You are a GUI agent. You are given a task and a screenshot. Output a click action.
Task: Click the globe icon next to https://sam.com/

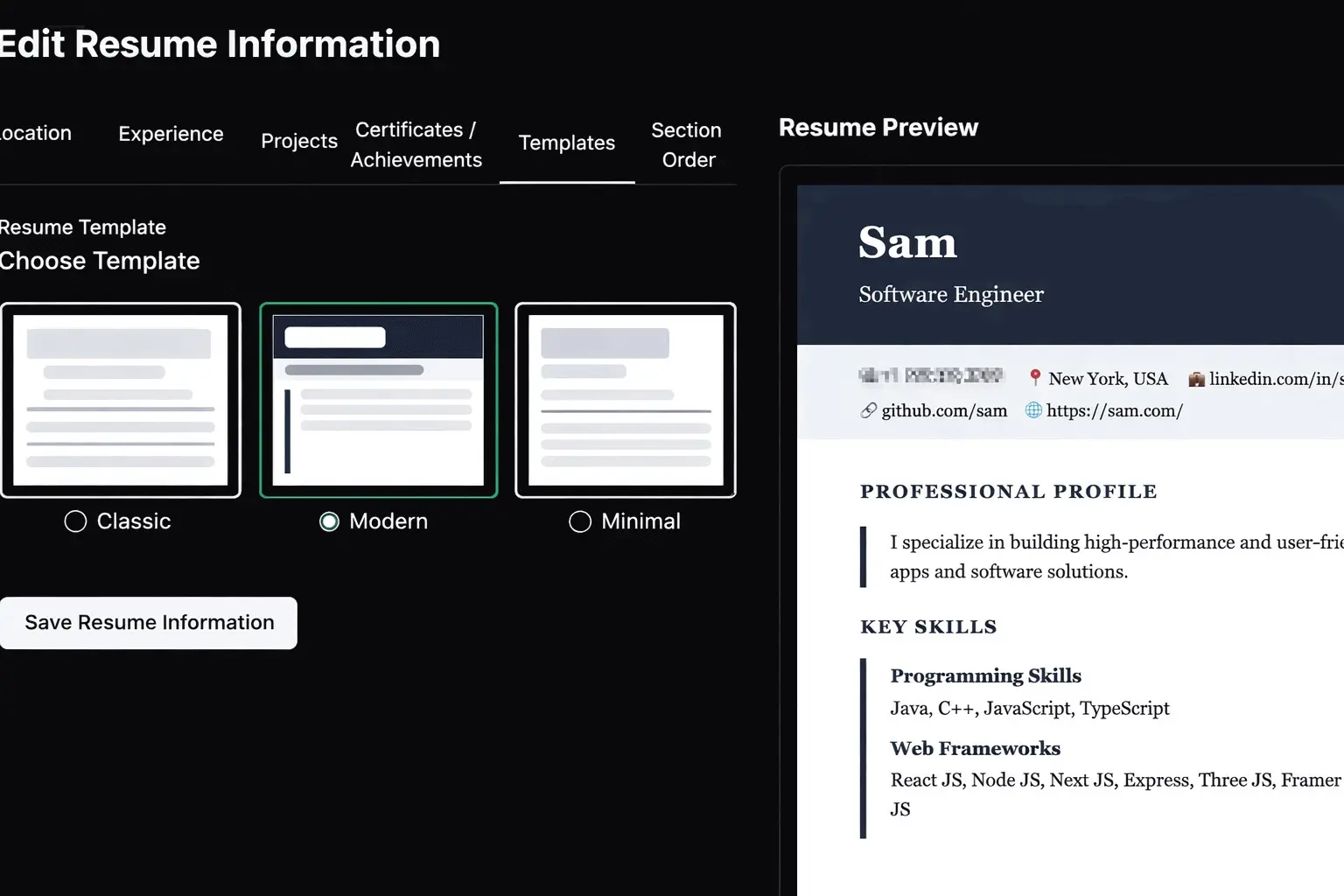[x=1034, y=410]
